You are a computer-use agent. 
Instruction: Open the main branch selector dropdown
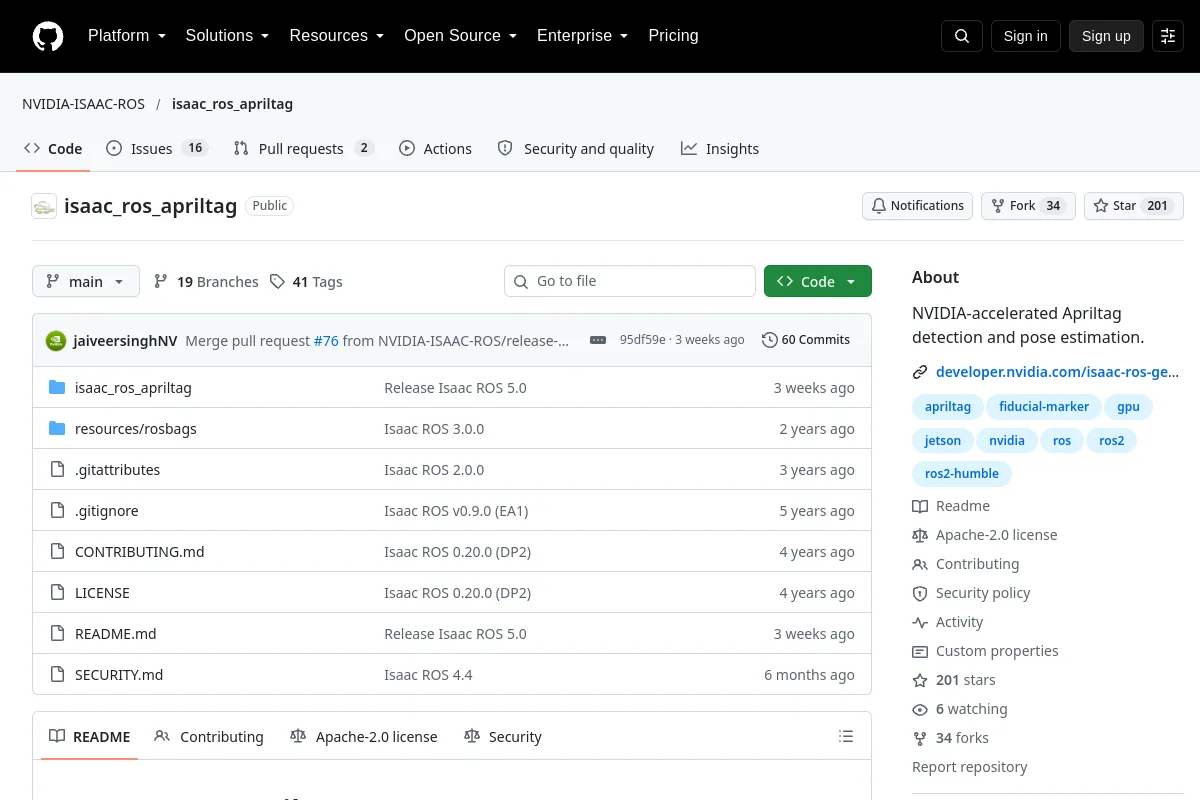click(86, 282)
